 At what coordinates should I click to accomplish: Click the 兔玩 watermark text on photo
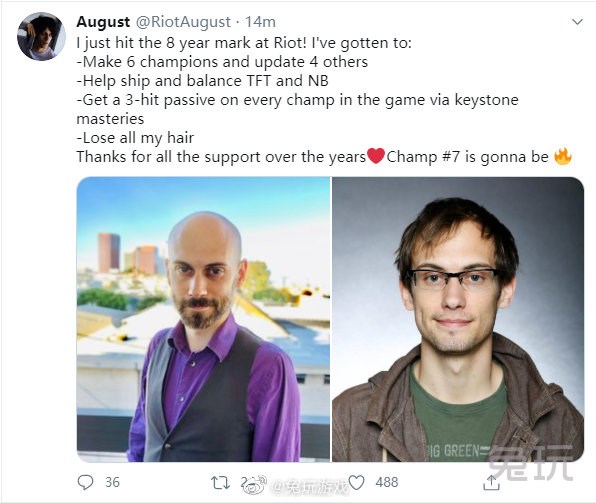click(x=530, y=462)
